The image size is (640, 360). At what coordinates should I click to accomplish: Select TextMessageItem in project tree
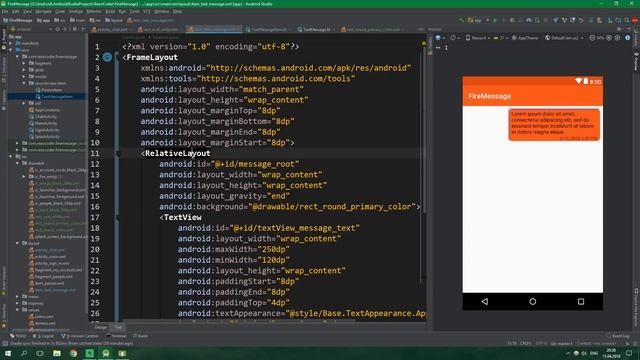[x=53, y=97]
